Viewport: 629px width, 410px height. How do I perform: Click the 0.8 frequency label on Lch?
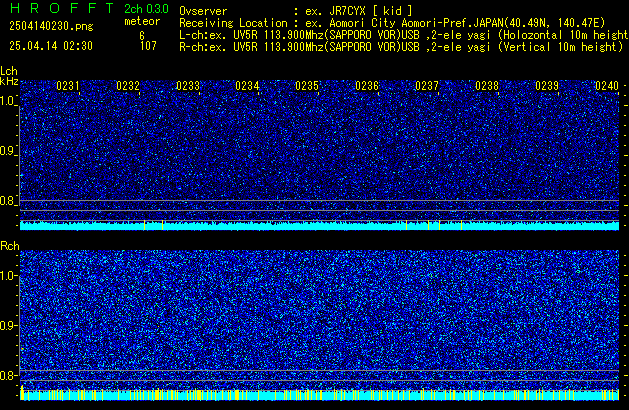pos(8,201)
